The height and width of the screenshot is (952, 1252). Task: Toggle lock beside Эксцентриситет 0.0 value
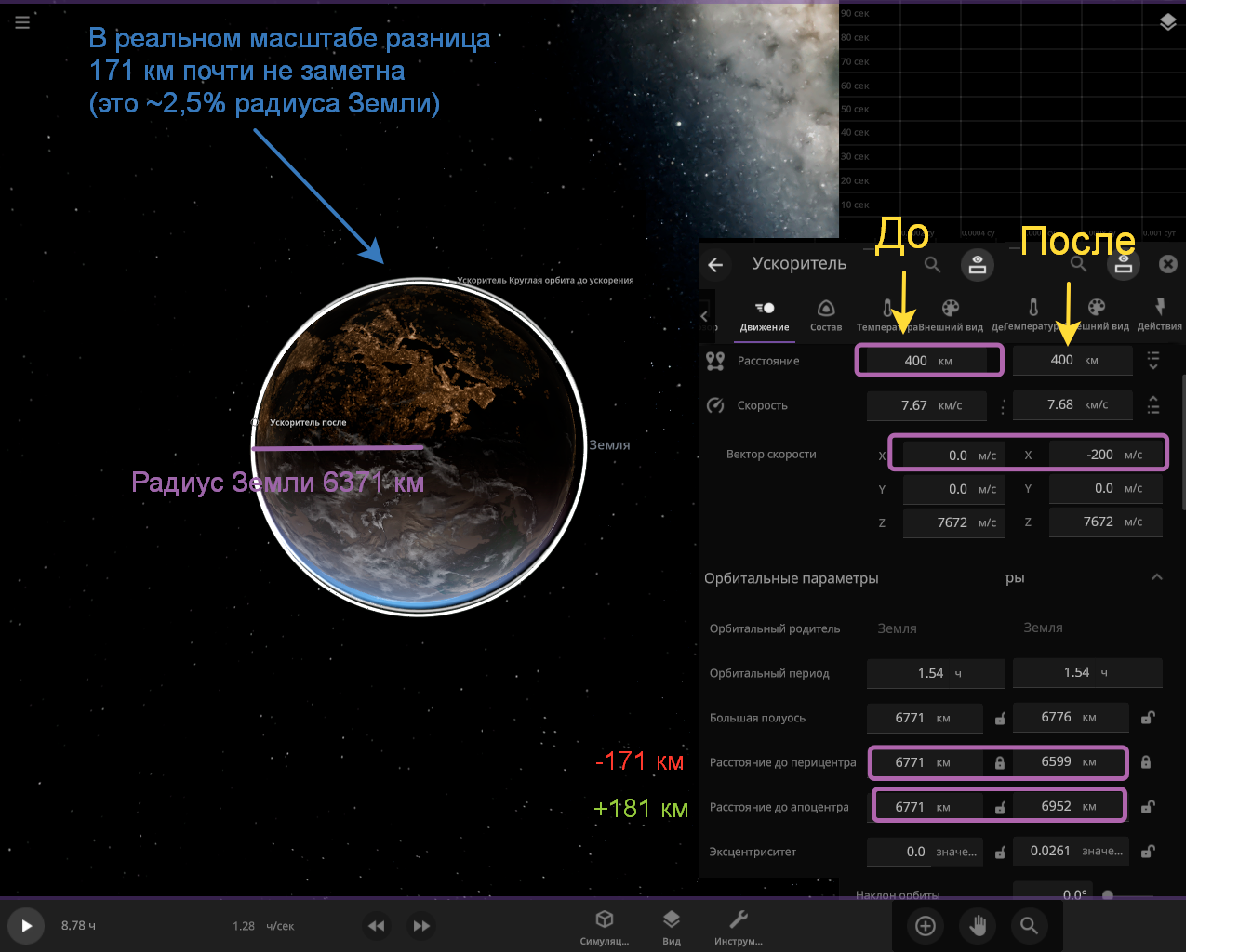tap(1000, 852)
